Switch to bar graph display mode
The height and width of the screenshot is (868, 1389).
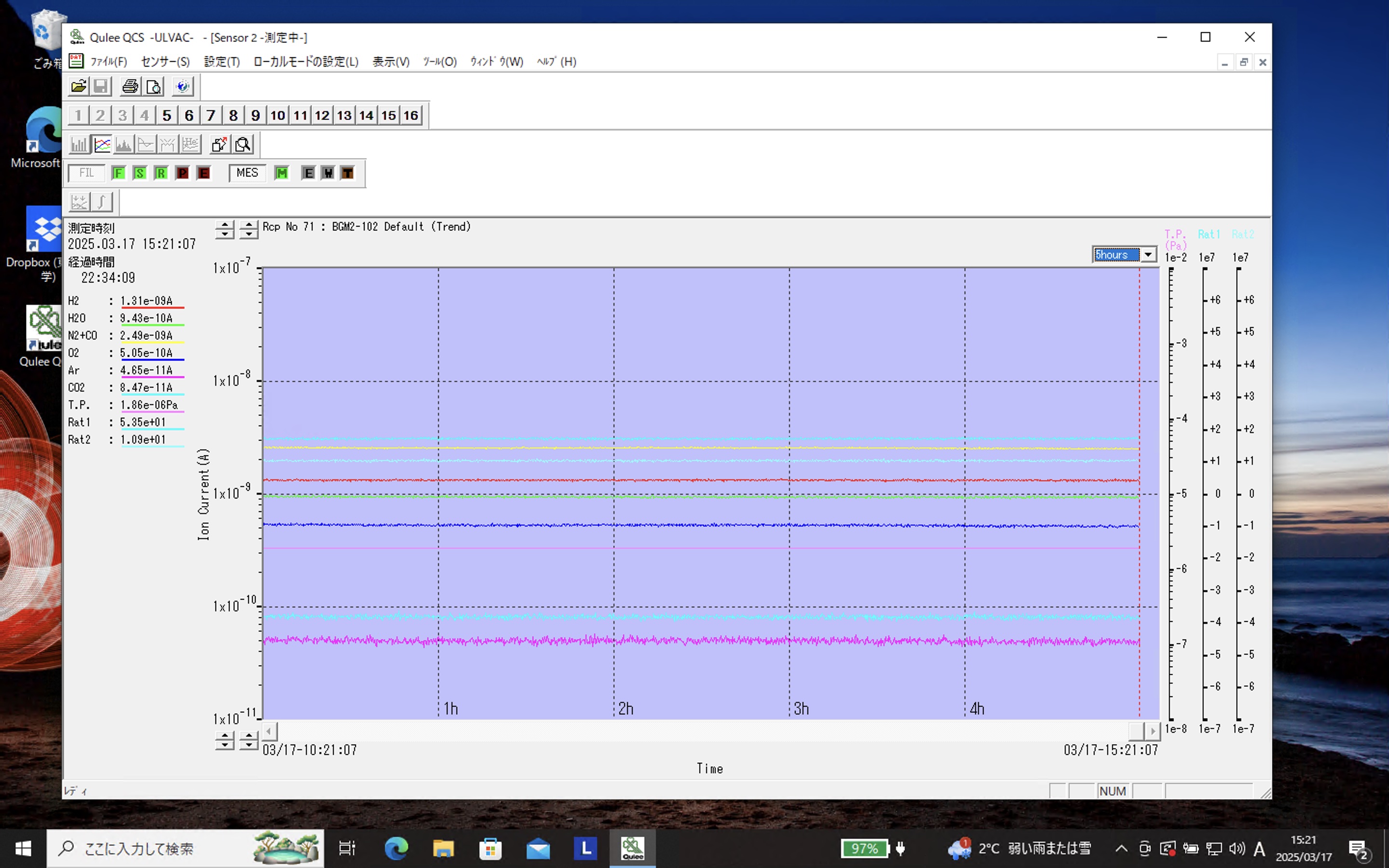coord(79,145)
